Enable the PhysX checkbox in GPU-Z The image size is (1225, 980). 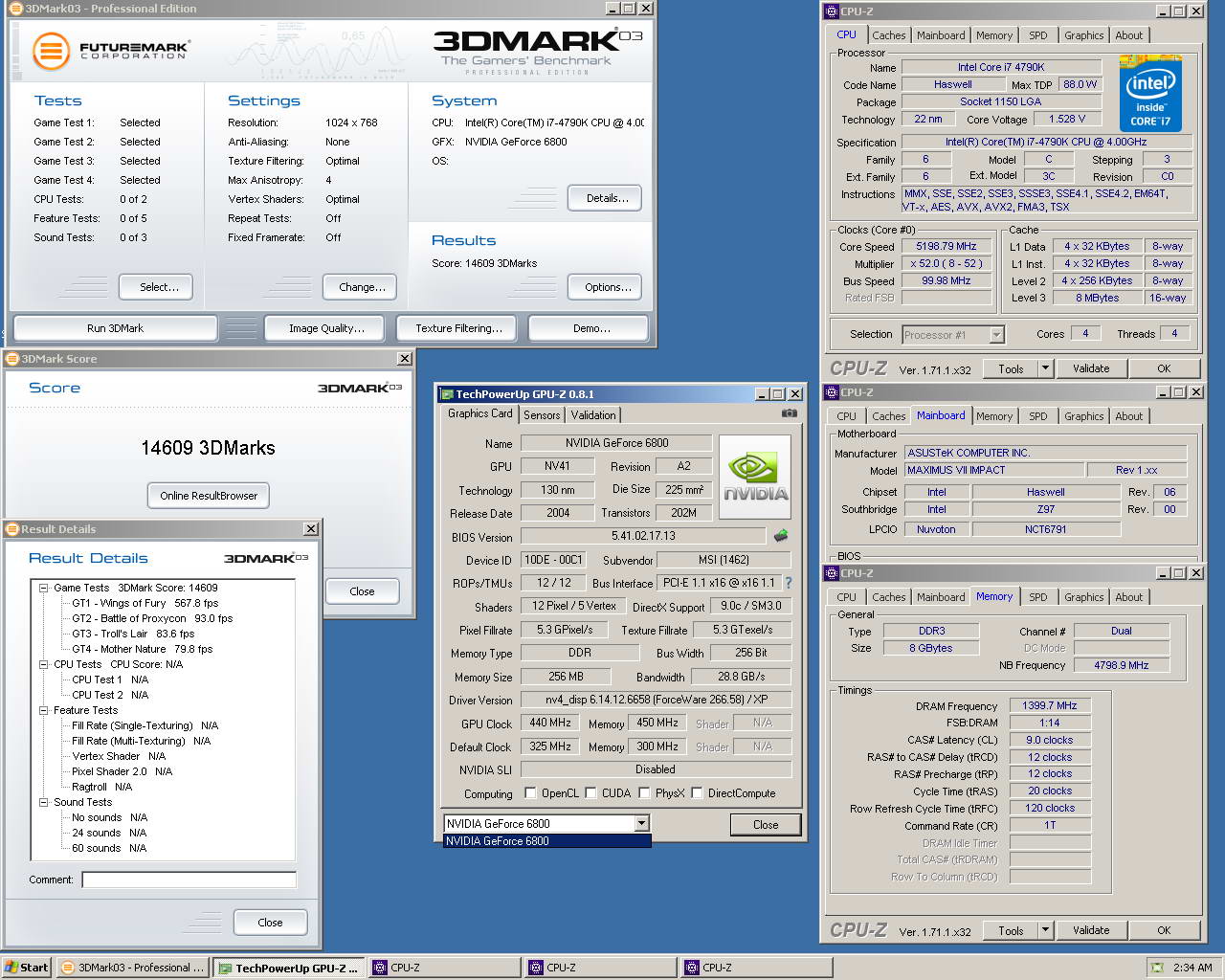[x=645, y=793]
